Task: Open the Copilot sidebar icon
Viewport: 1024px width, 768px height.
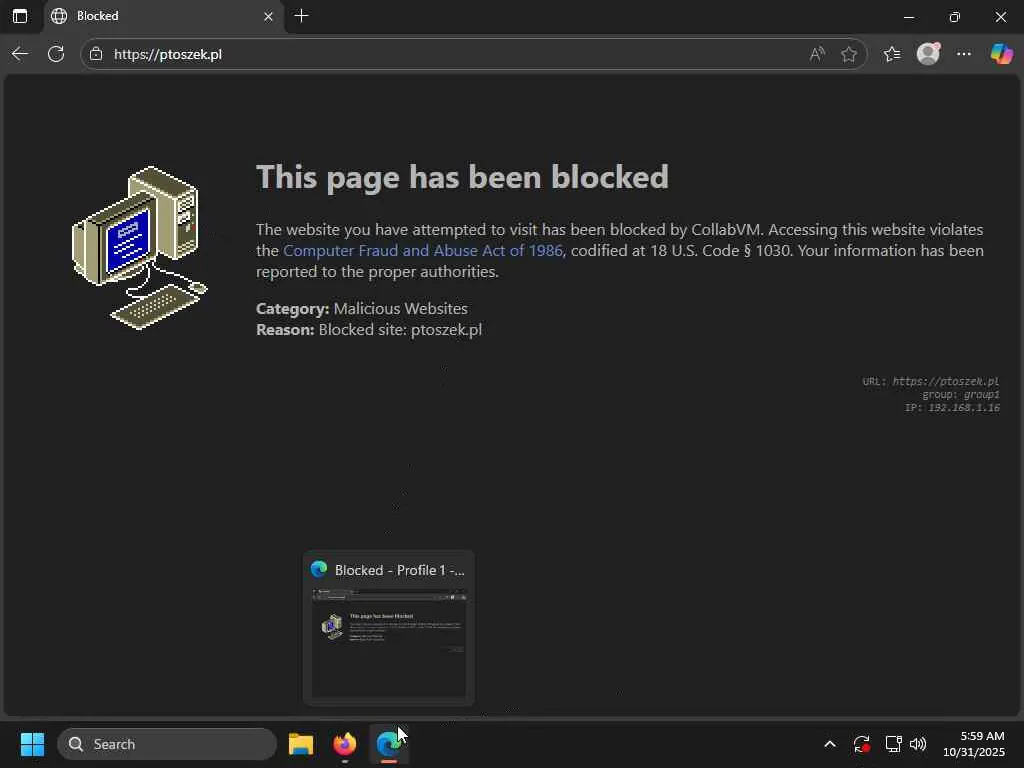Action: 1001,54
